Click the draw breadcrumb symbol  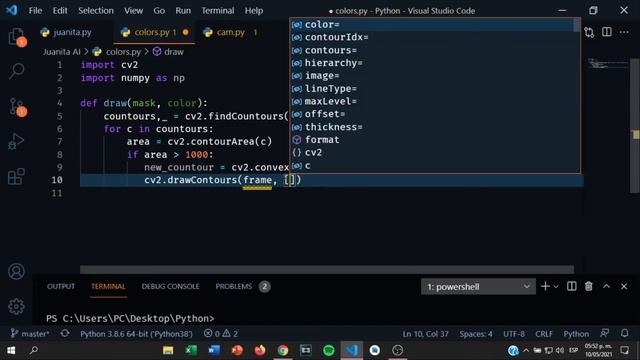click(168, 52)
